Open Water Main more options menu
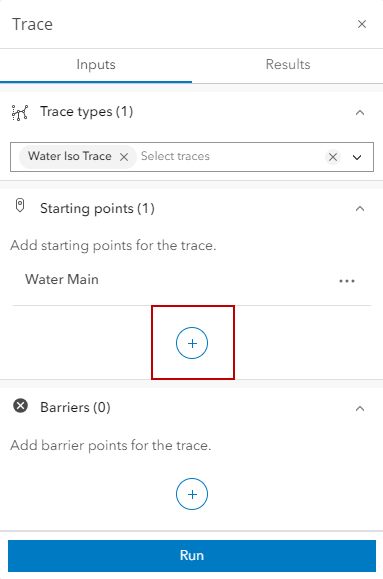 347,281
